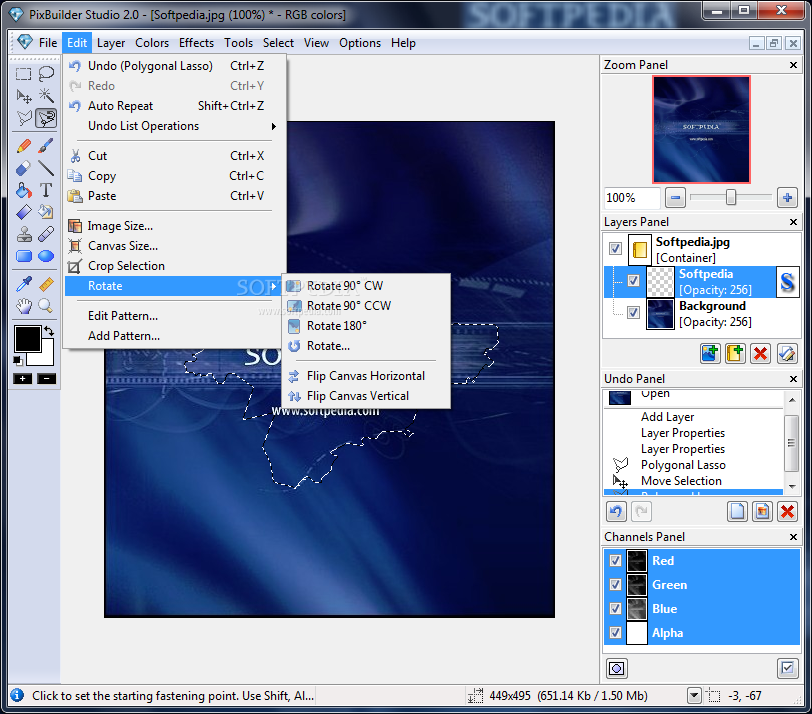Screen dimensions: 812x714
Task: Select the Move Selection tool
Action: (23, 96)
